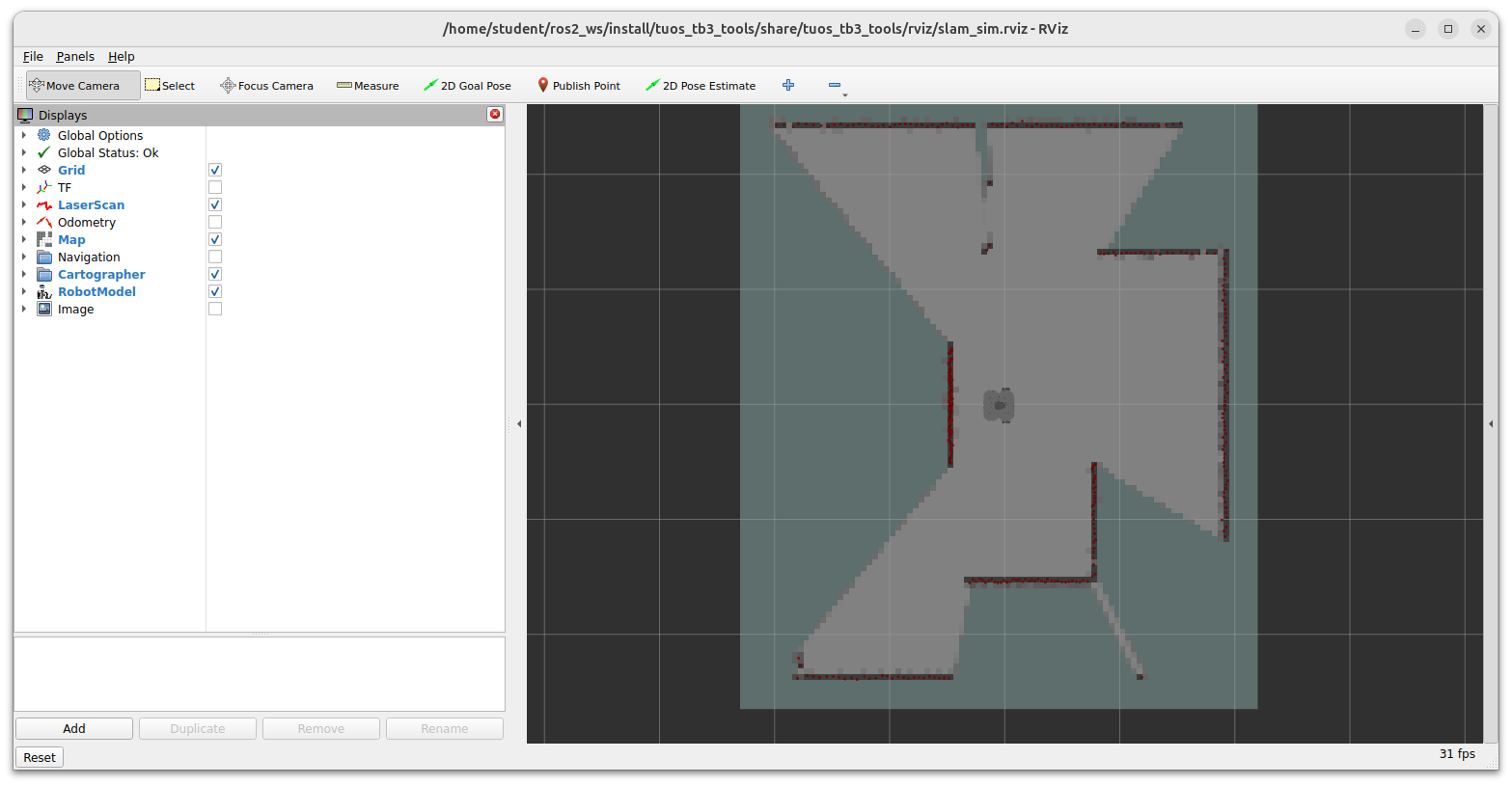Choose the Focus Camera tool
Image resolution: width=1512 pixels, height=786 pixels.
coord(266,86)
